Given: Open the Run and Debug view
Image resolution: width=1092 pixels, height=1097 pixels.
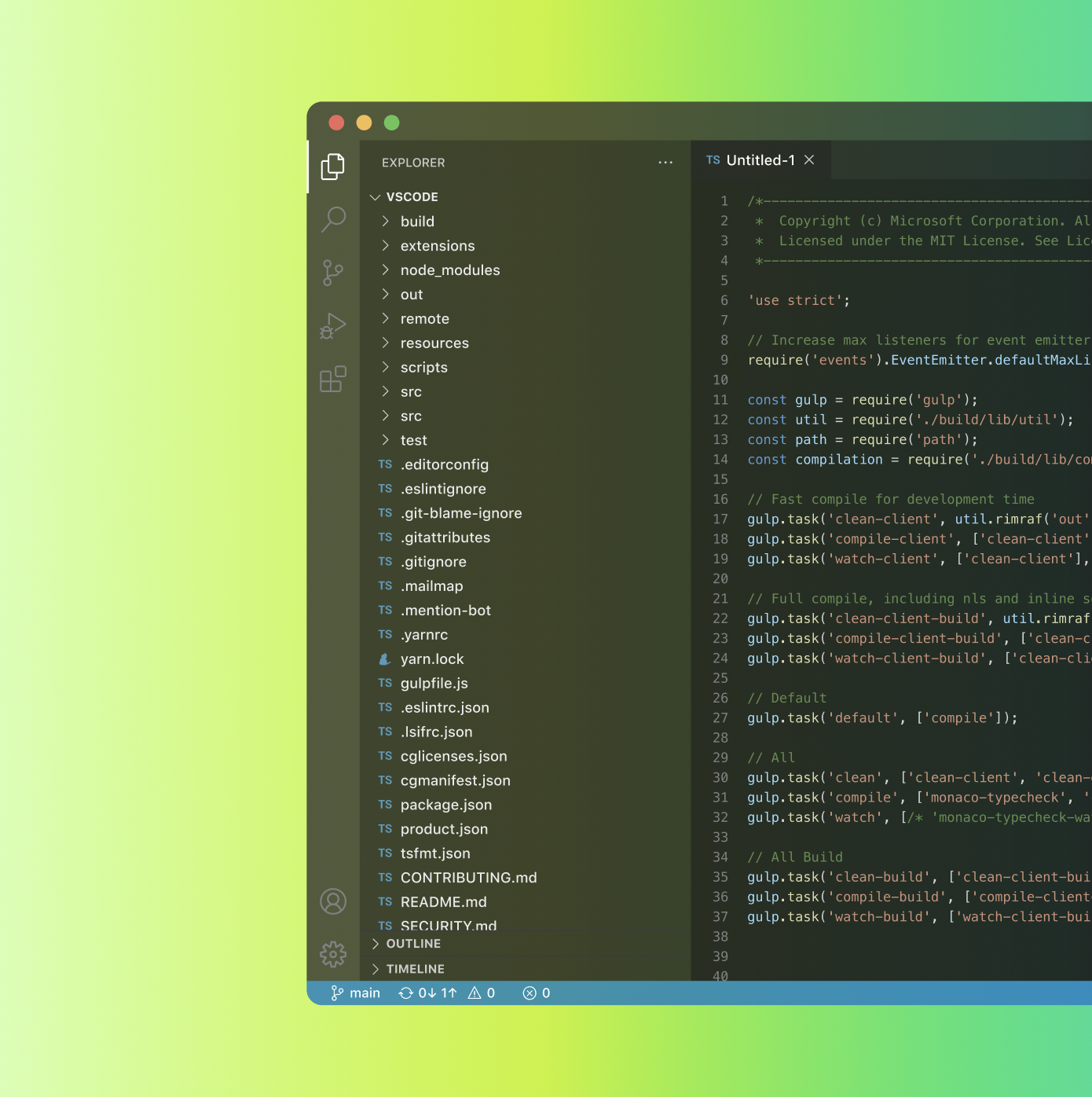Looking at the screenshot, I should 333,325.
